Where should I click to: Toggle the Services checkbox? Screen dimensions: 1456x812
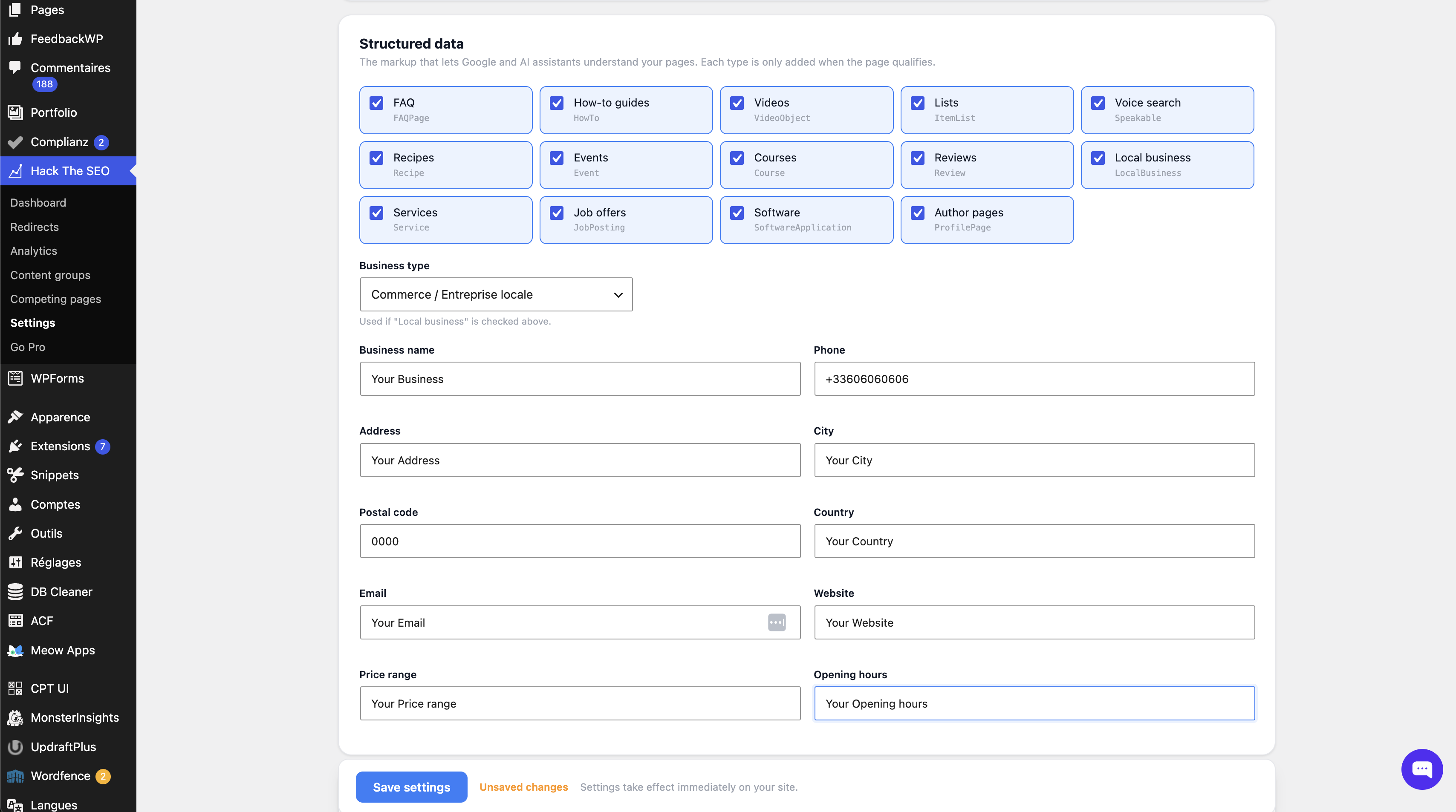point(376,213)
